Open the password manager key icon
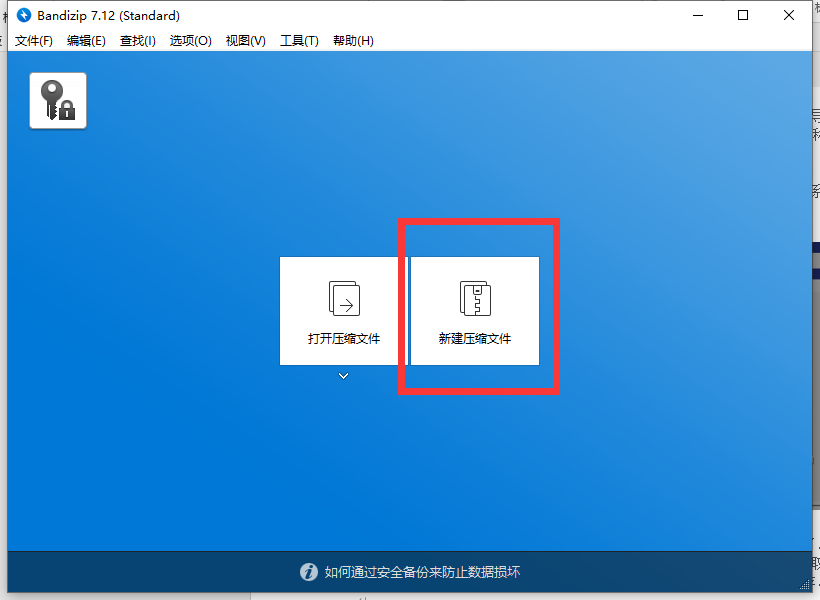The width and height of the screenshot is (820, 600). [x=57, y=100]
